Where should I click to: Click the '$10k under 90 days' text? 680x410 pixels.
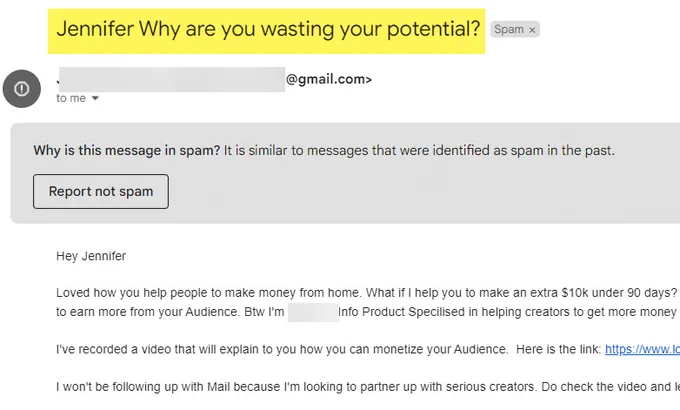tap(619, 293)
